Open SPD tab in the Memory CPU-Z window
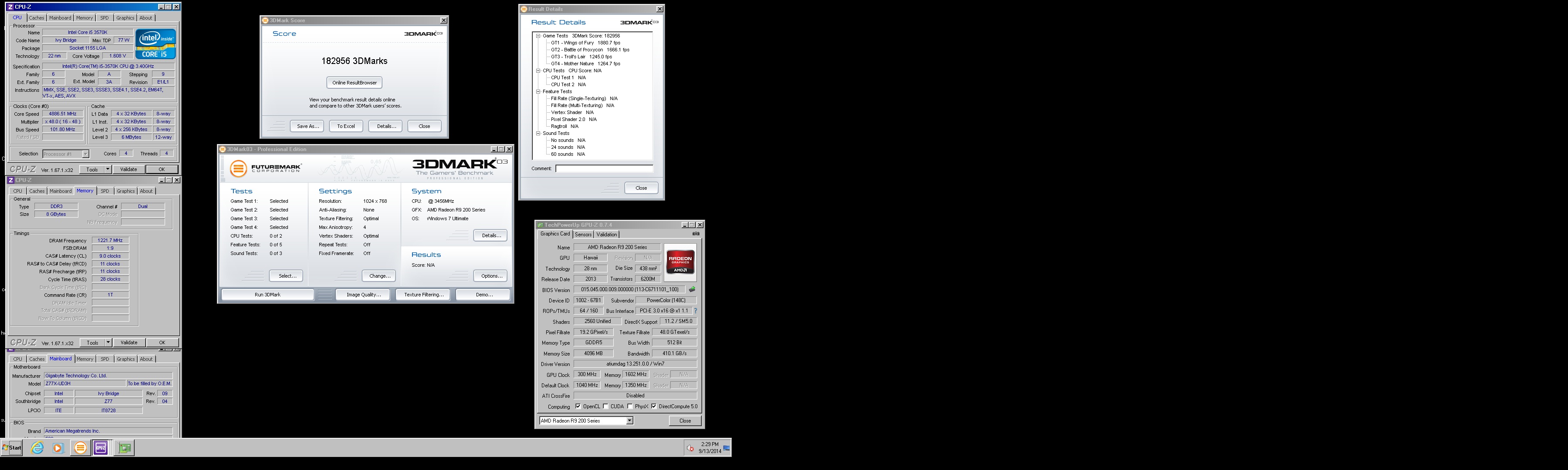 (x=105, y=191)
